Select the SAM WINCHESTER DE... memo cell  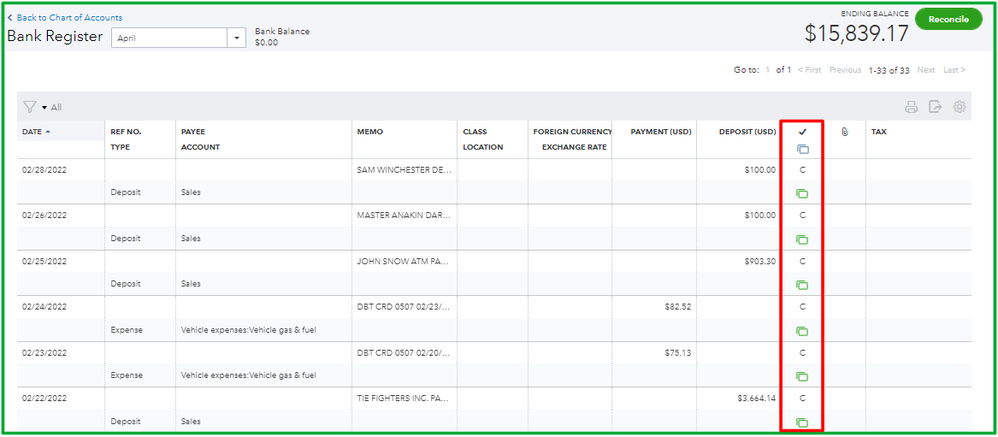(404, 170)
